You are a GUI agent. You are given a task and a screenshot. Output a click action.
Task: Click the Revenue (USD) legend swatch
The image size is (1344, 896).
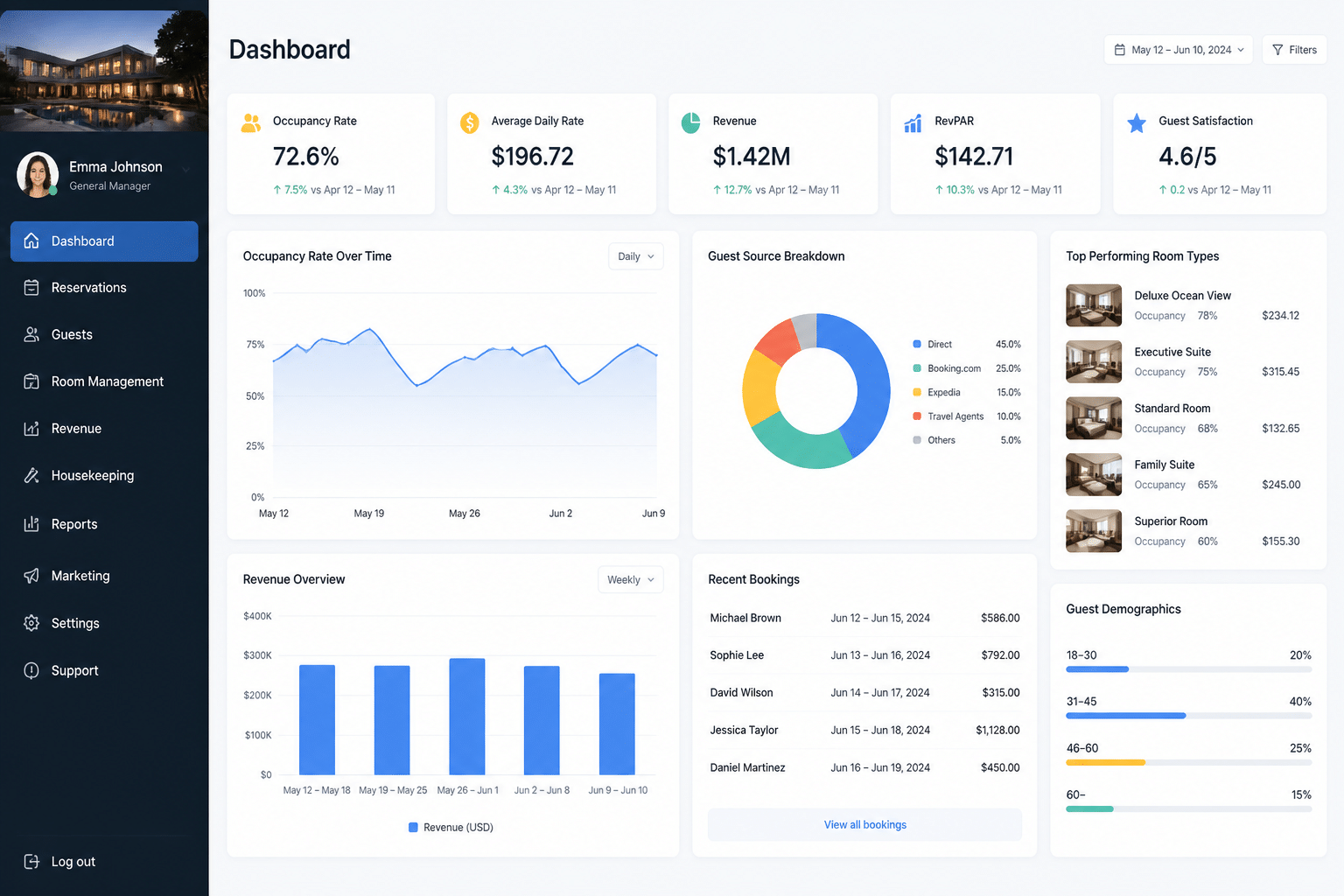pyautogui.click(x=413, y=827)
